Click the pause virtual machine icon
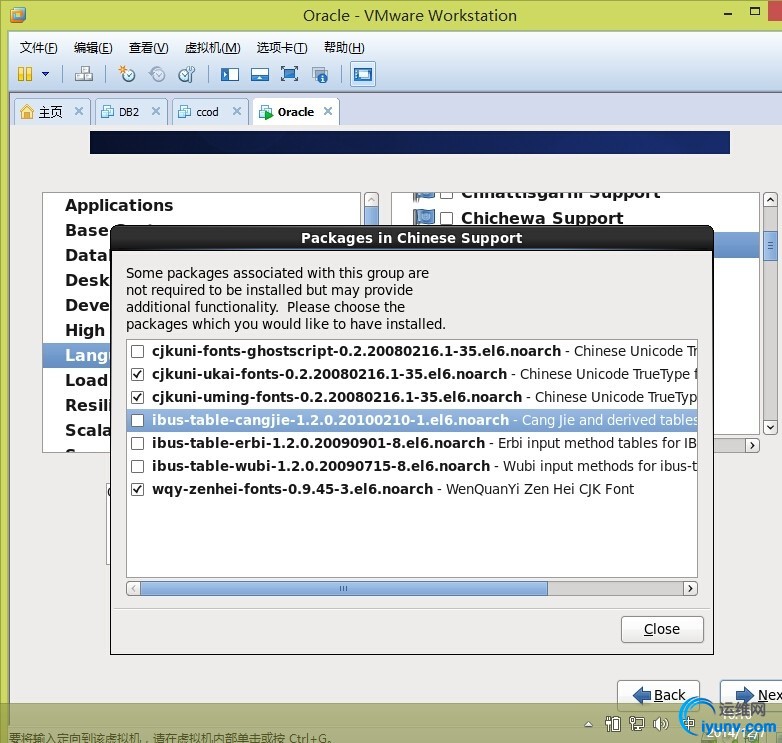 click(x=24, y=74)
